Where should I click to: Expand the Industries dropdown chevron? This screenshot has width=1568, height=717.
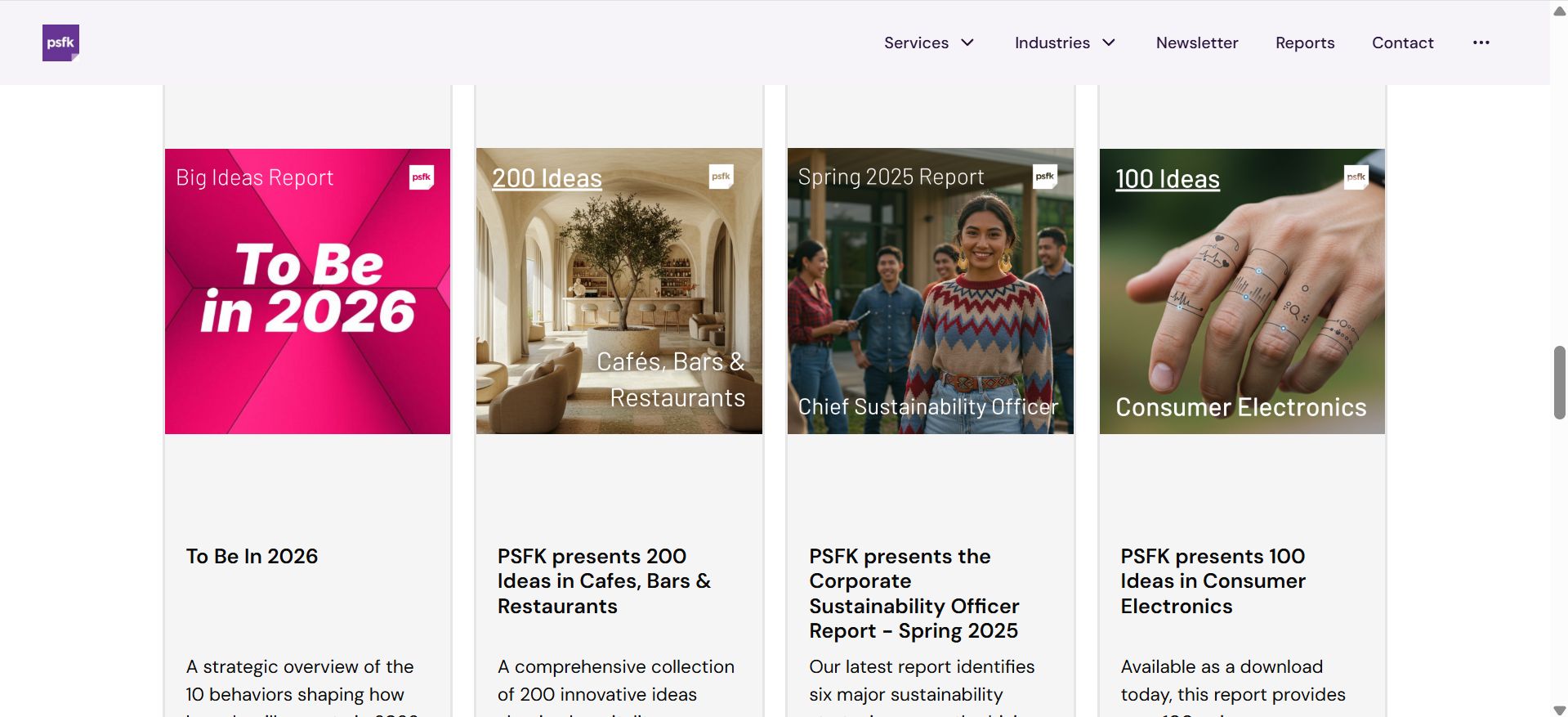coord(1109,43)
